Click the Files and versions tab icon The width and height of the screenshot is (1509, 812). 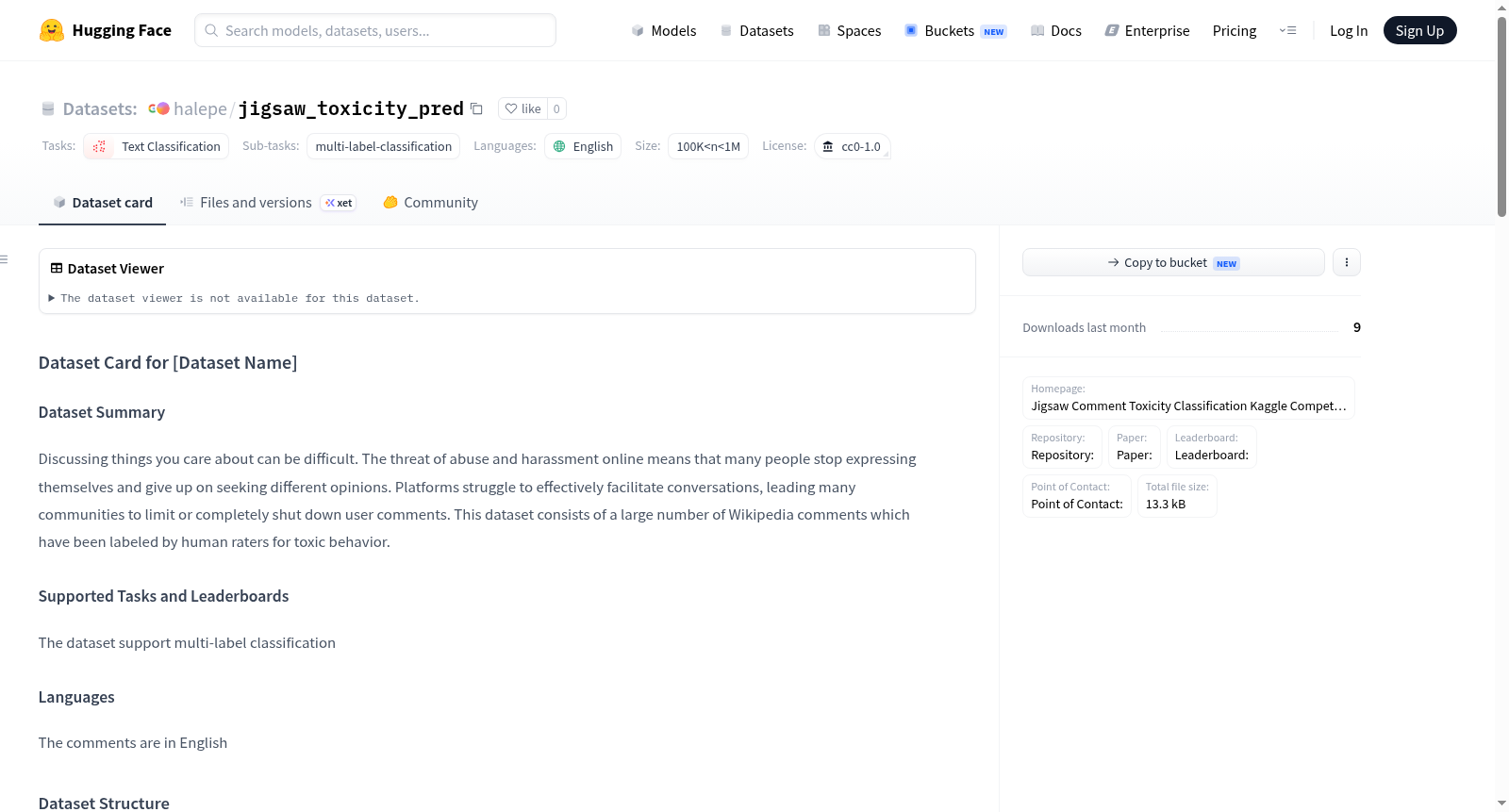point(187,202)
